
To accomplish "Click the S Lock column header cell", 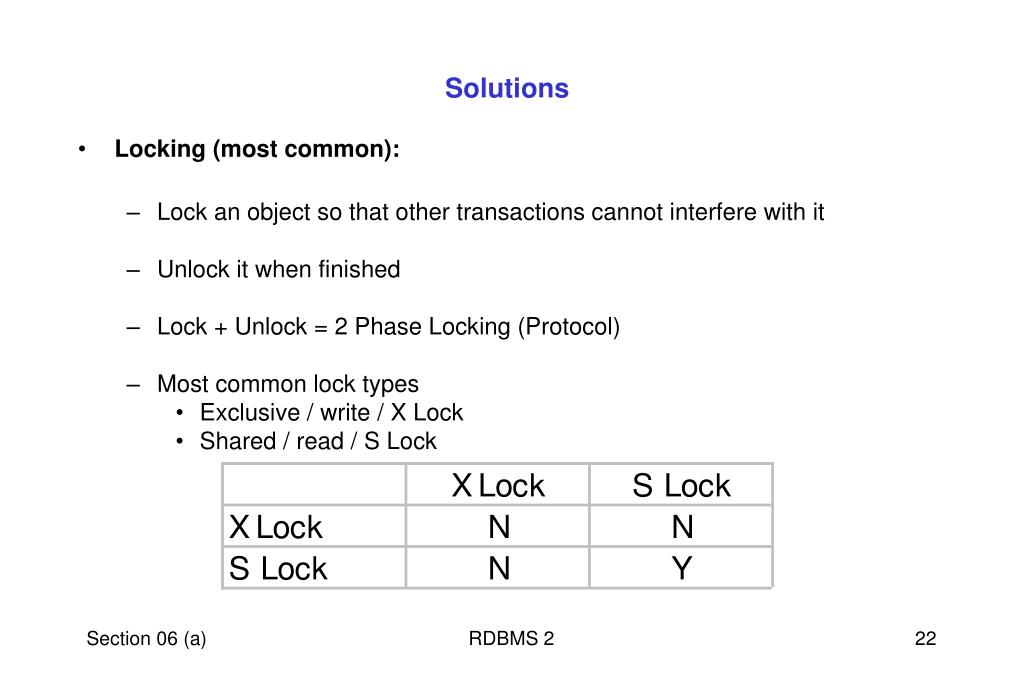I will click(x=681, y=485).
